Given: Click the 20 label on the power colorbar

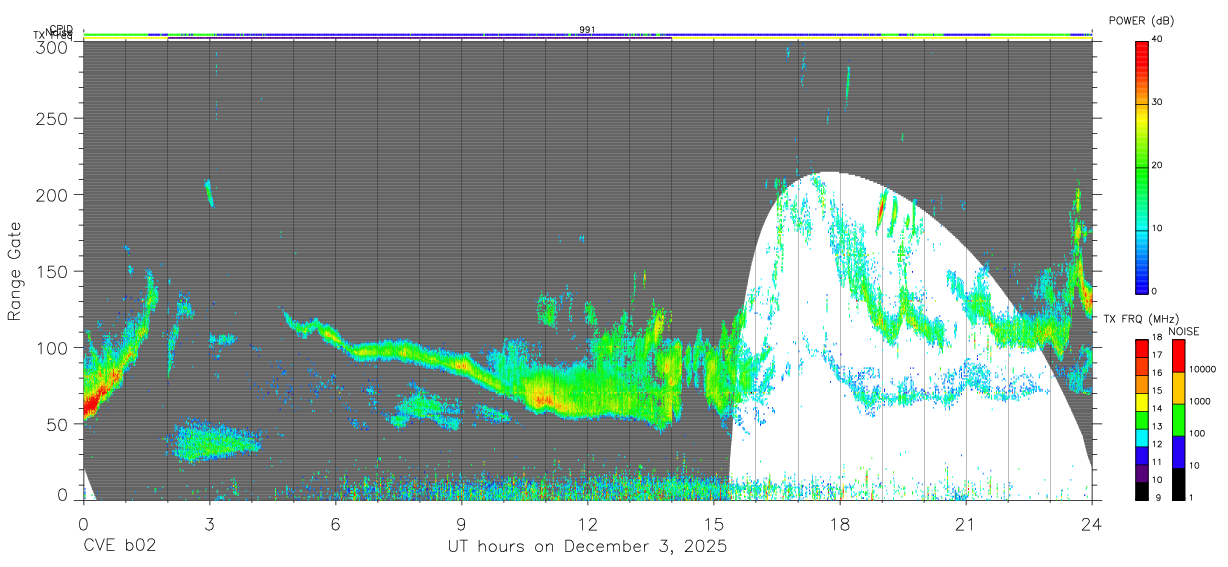Looking at the screenshot, I should (1158, 165).
